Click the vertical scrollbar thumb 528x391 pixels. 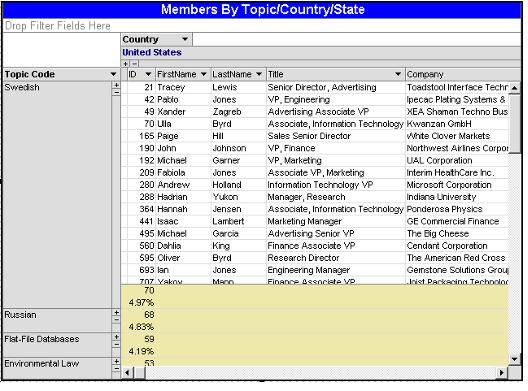[514, 124]
